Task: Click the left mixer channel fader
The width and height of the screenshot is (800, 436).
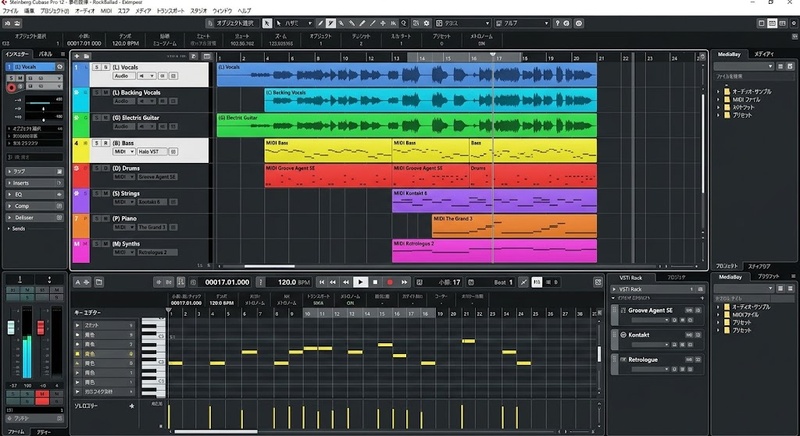Action: coord(11,327)
